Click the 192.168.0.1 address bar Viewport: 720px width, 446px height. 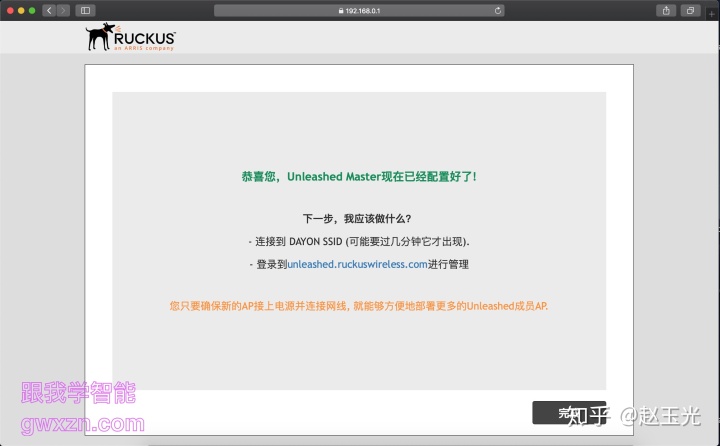coord(359,11)
